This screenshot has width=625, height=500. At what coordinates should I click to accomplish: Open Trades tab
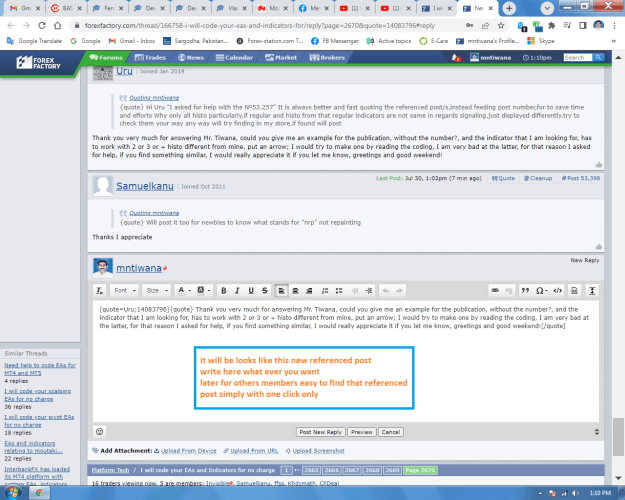150,57
